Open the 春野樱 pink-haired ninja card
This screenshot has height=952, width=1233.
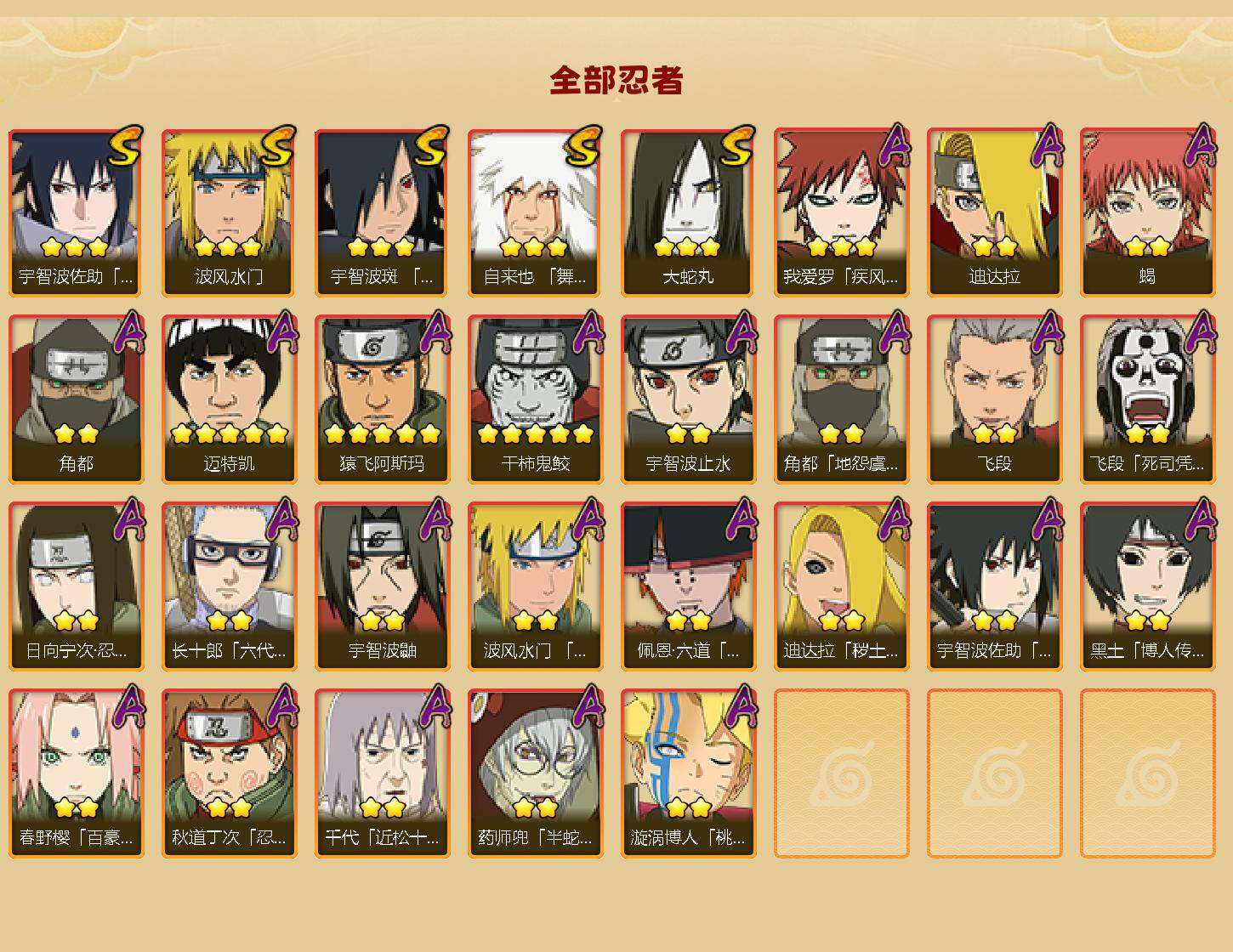[x=76, y=773]
